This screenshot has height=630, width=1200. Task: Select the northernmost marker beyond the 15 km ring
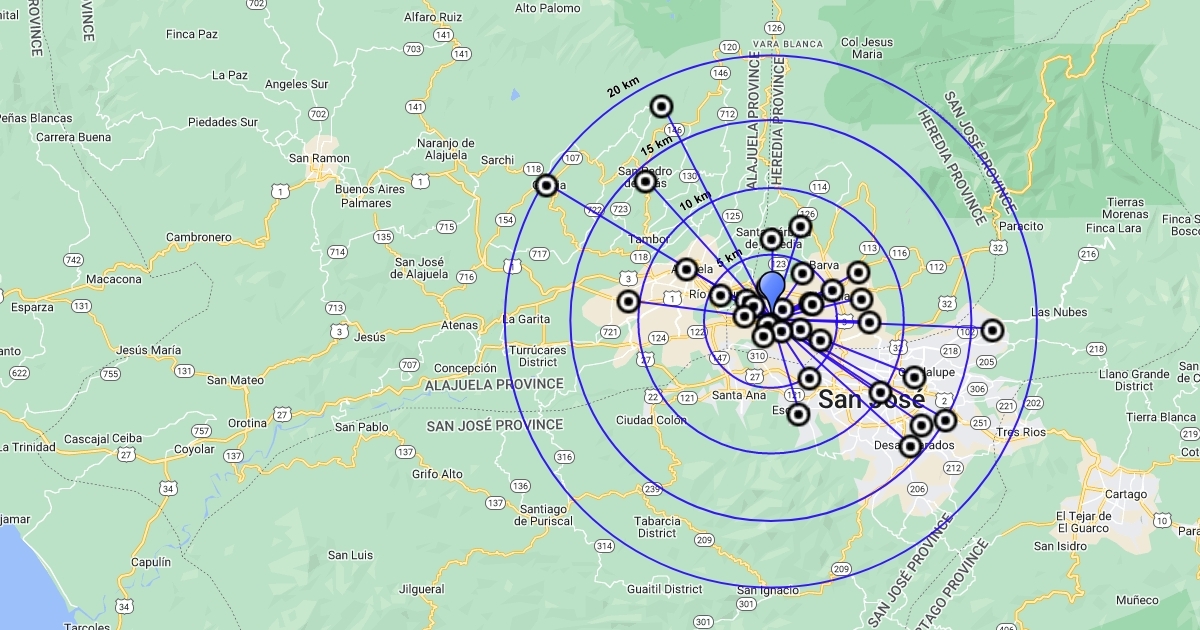tap(662, 107)
